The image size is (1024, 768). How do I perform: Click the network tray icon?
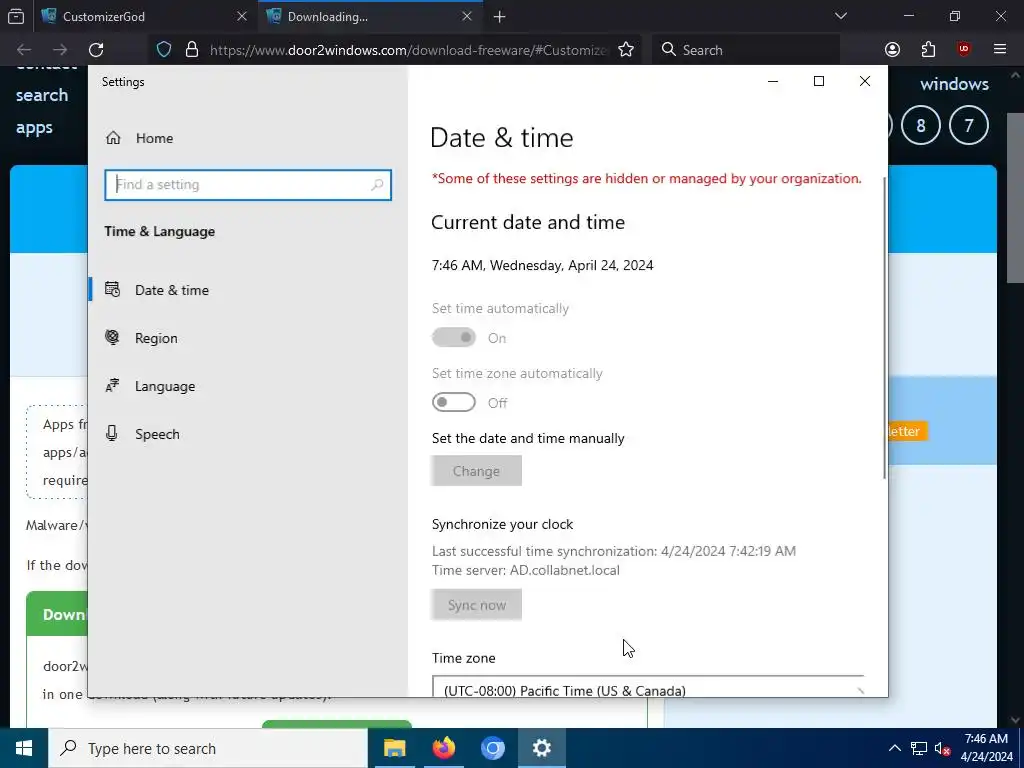coord(919,748)
